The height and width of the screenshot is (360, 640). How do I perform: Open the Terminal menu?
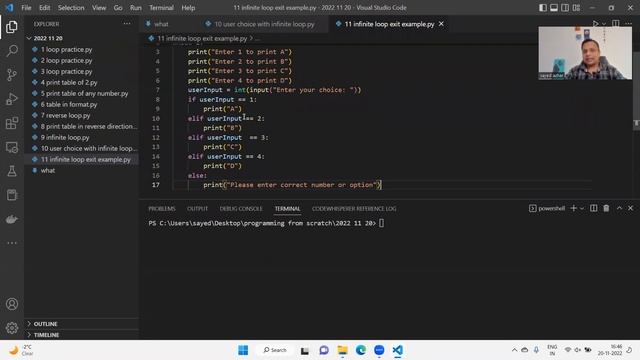point(161,8)
